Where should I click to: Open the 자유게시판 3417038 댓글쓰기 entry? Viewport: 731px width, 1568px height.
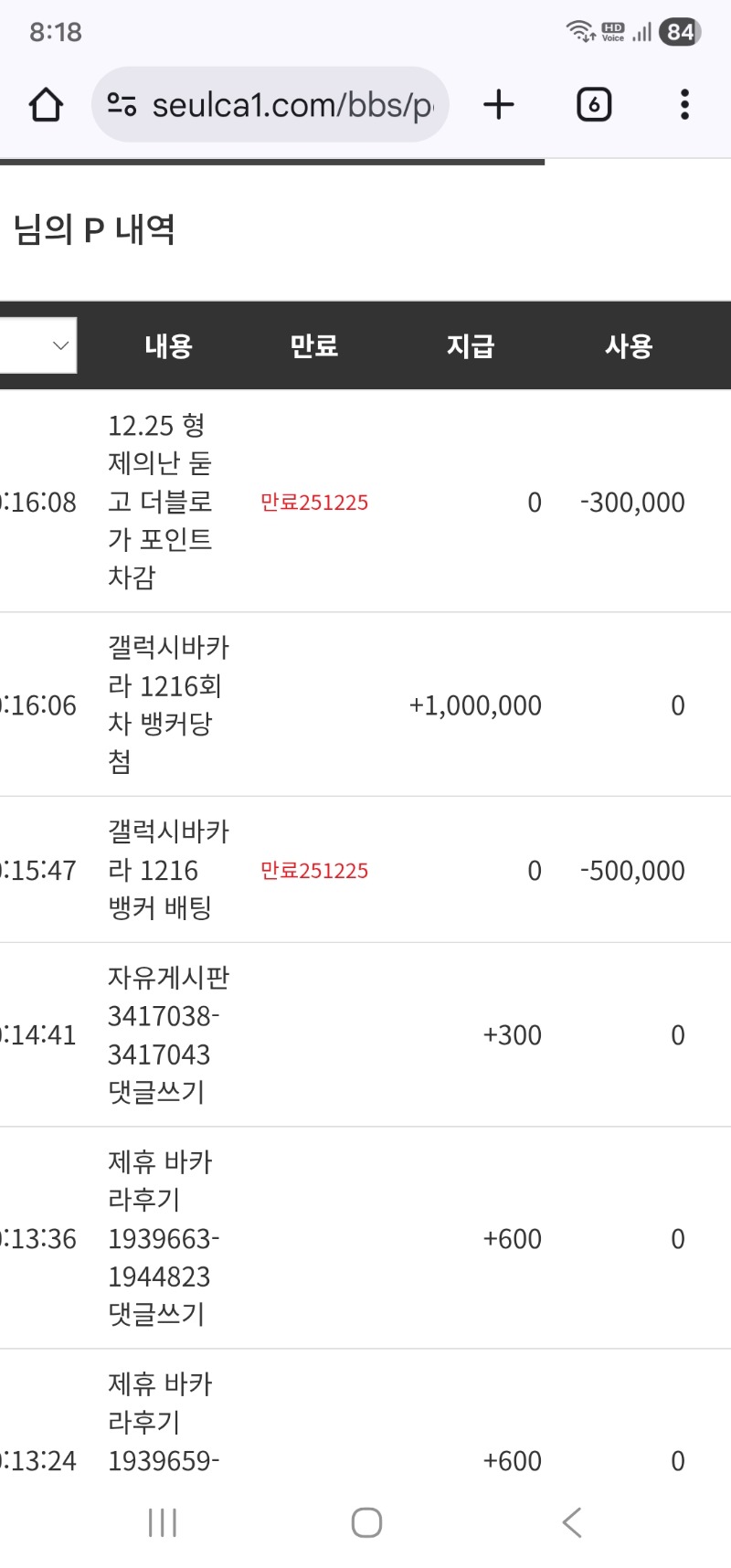(168, 1035)
